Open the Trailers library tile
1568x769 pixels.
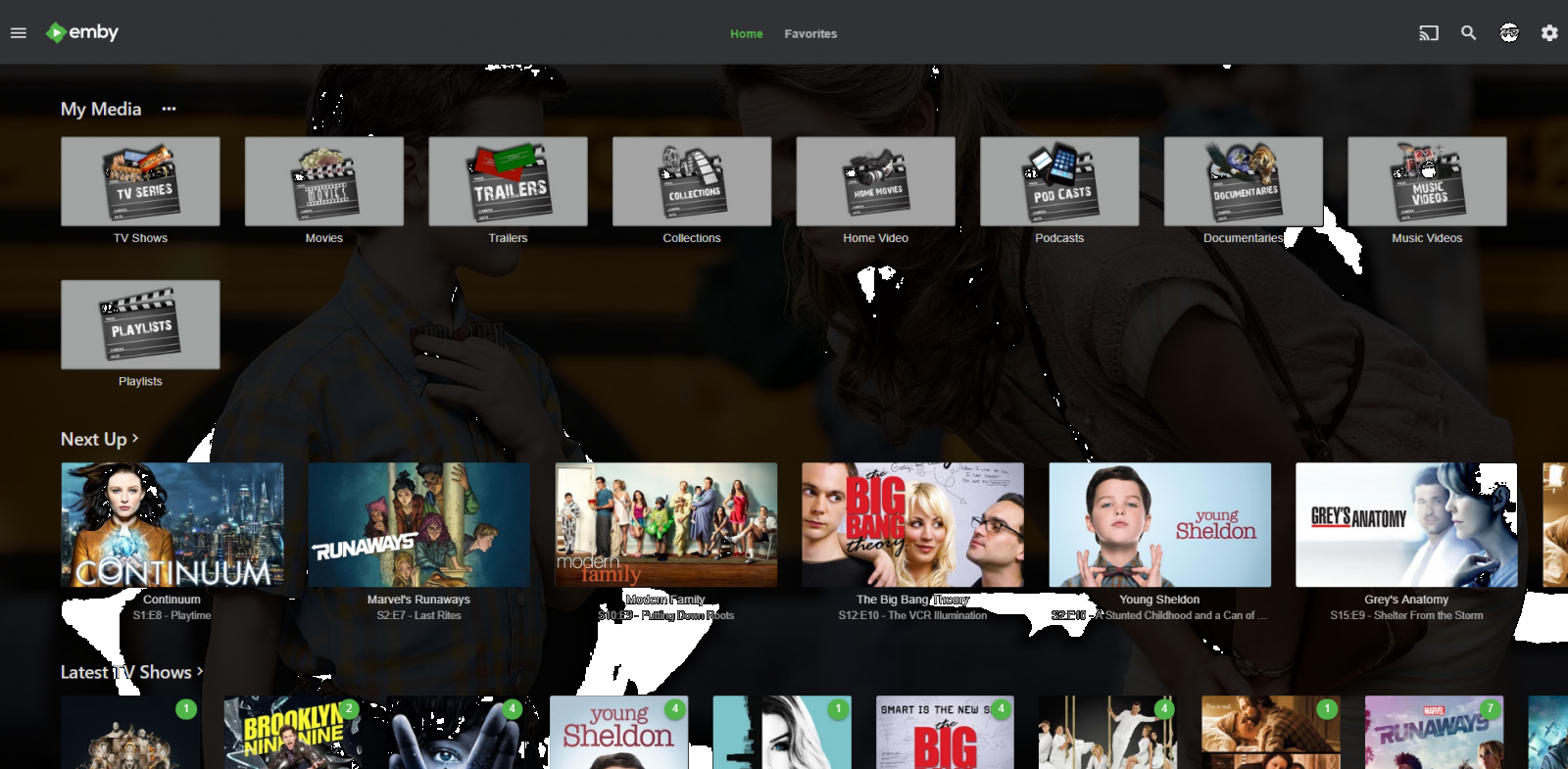point(508,181)
